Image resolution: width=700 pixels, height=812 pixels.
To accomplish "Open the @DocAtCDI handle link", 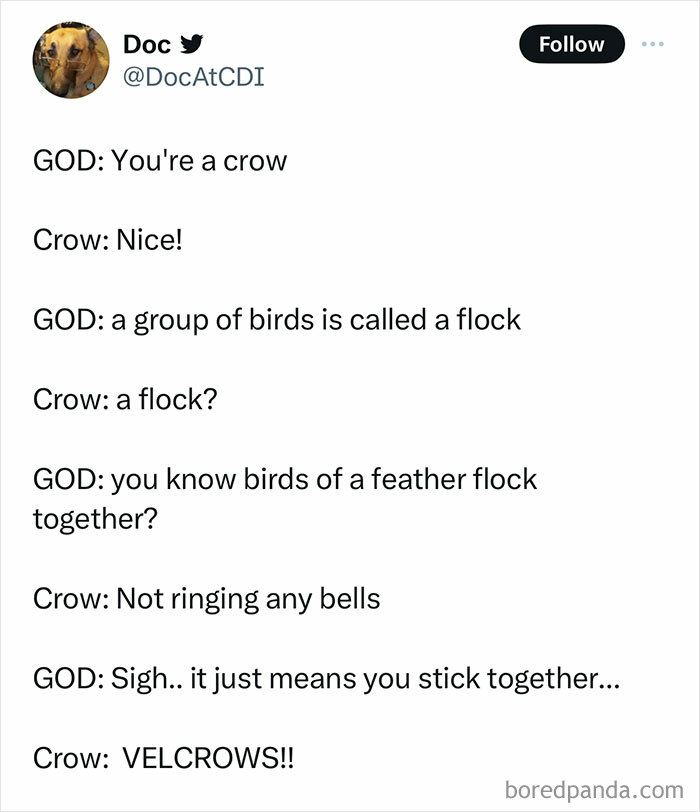I will [x=193, y=75].
